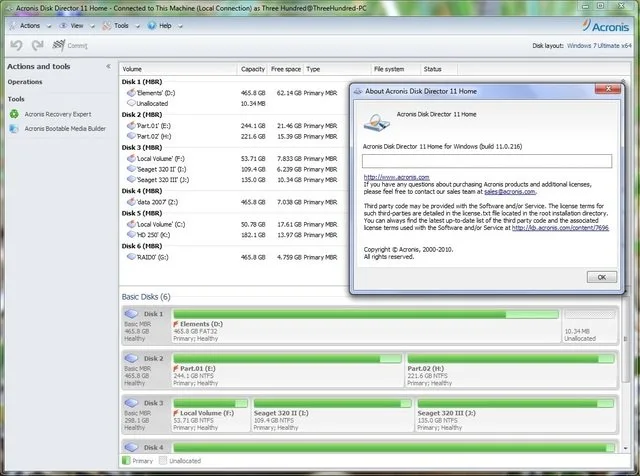Viewport: 640px width, 476px height.
Task: Click the Disk 3 drive icon in Basic Disks
Action: point(131,403)
